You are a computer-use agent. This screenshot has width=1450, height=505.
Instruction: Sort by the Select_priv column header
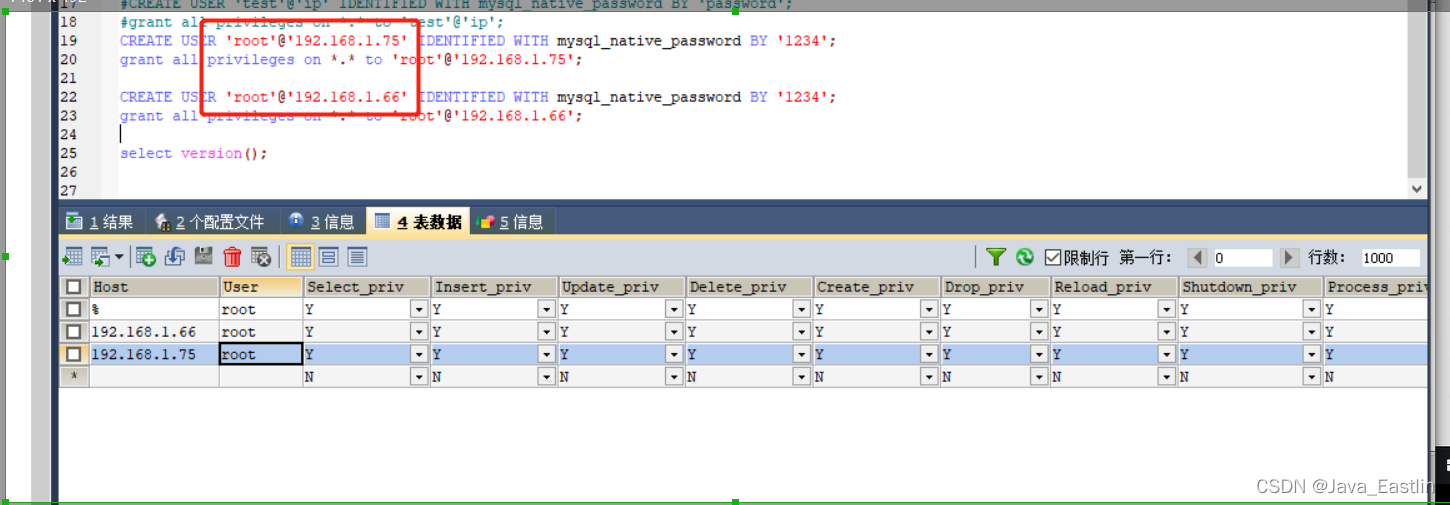367,287
